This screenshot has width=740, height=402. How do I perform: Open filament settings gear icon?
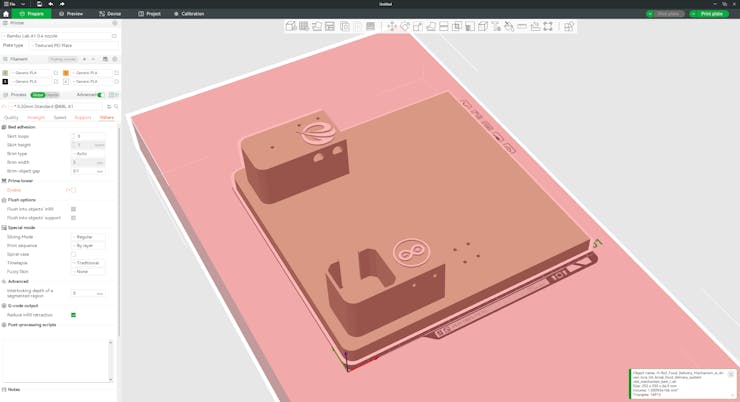click(x=115, y=59)
